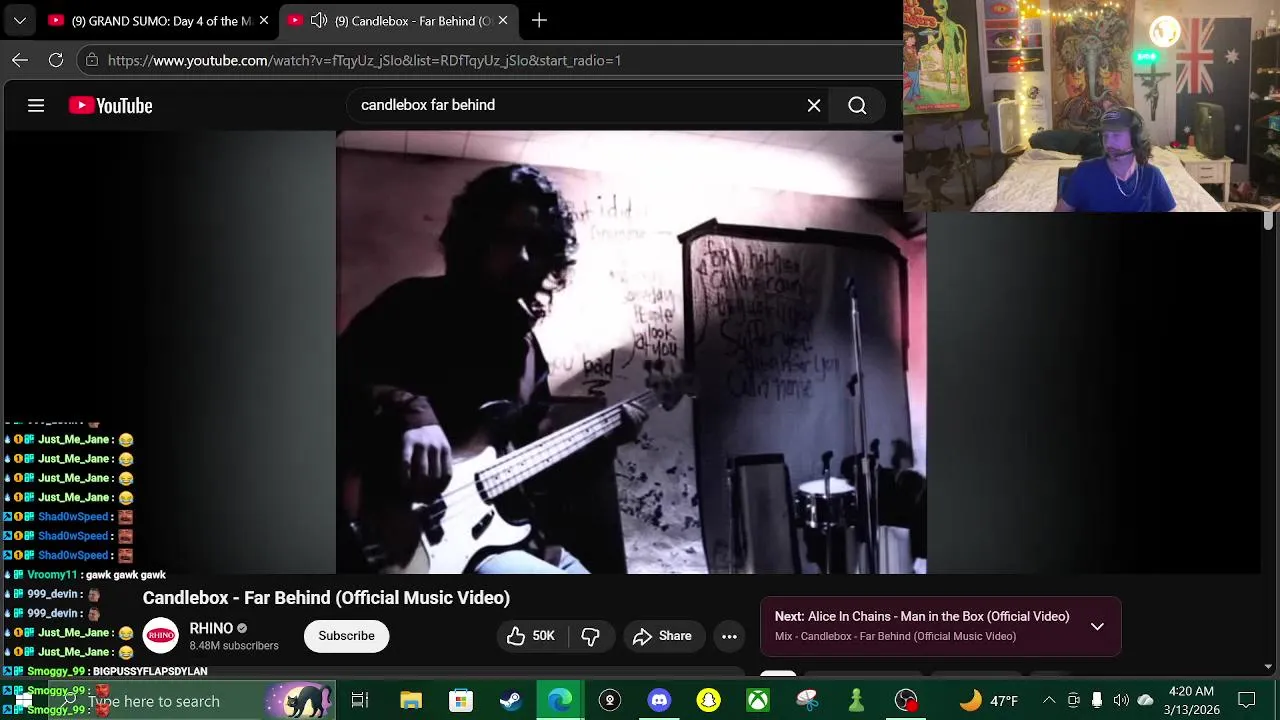Click Smoggy_99 BIGPUSSYFLAPSDYLAN chat message
Image resolution: width=1280 pixels, height=720 pixels.
coord(107,672)
